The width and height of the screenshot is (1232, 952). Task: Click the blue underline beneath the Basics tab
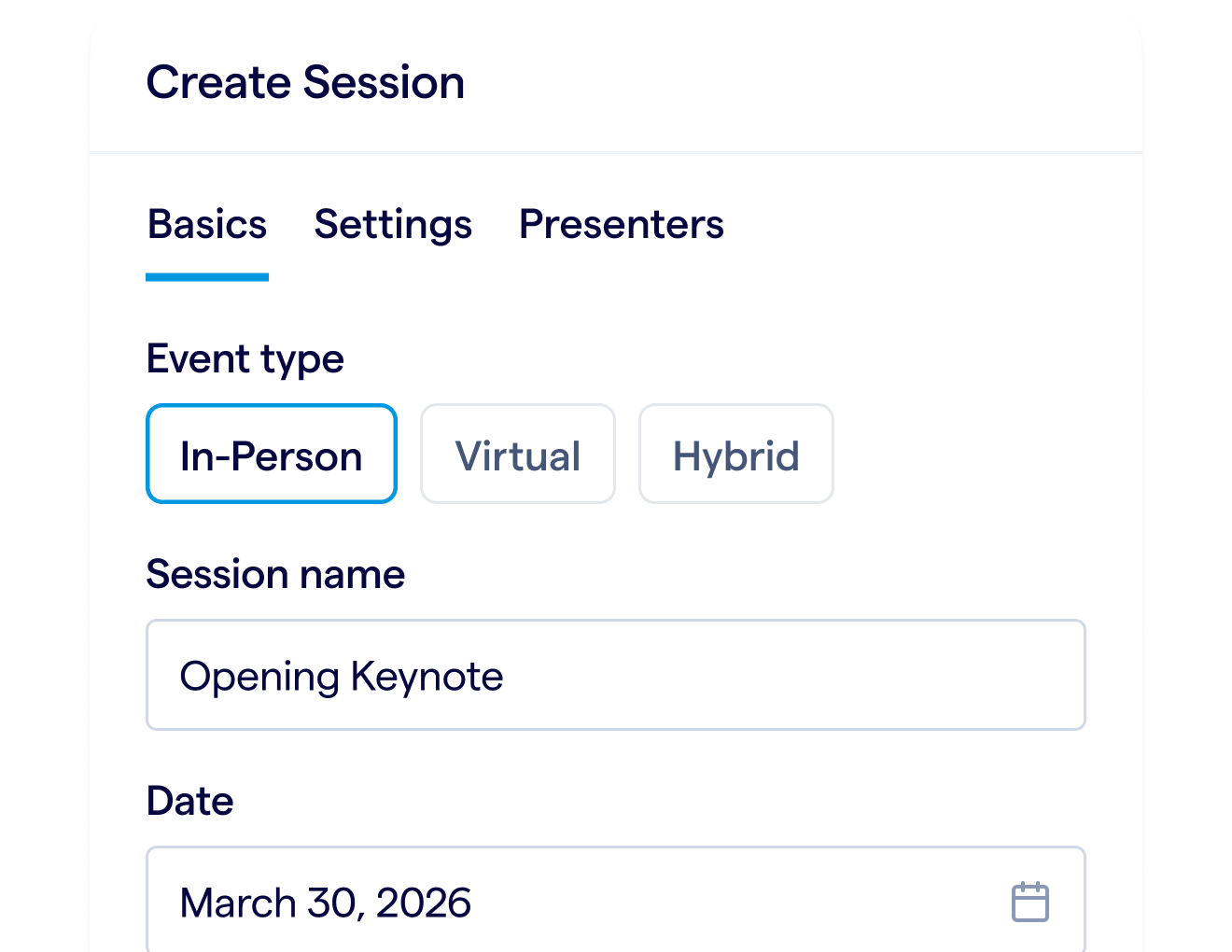click(207, 277)
